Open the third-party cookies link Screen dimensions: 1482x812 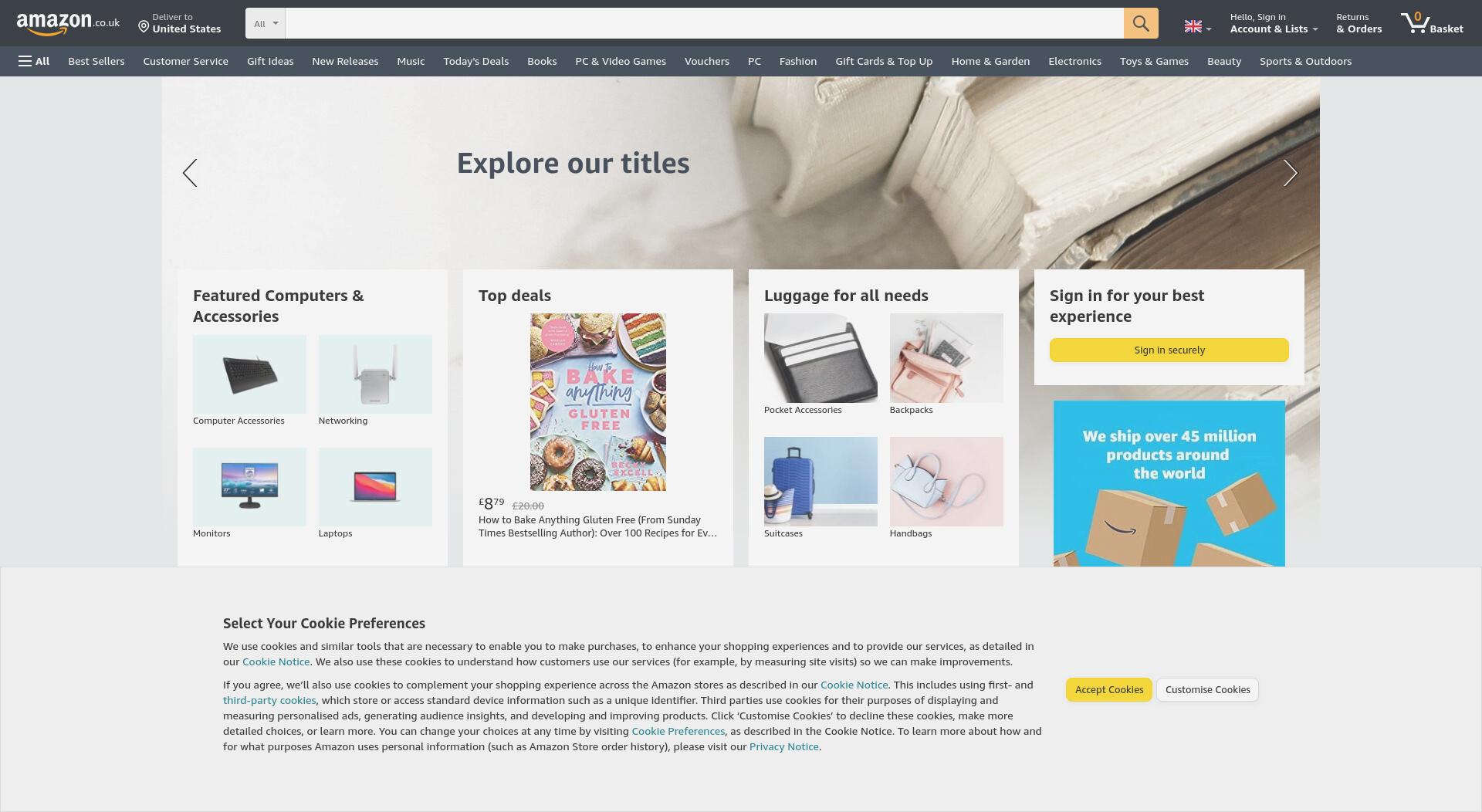(x=269, y=700)
